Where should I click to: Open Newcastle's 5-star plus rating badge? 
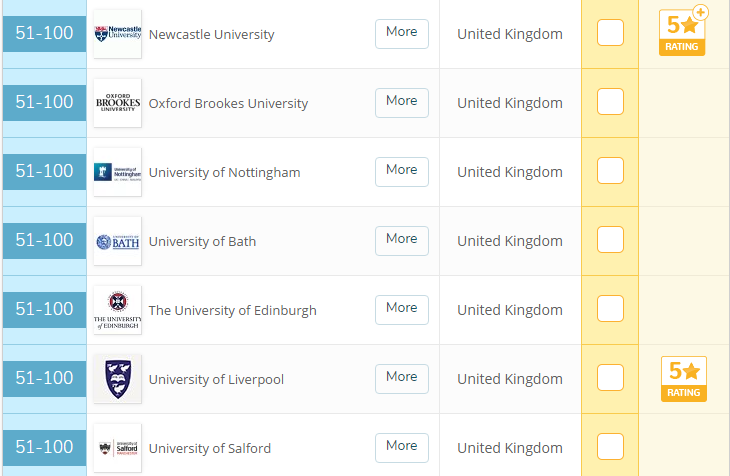(683, 32)
